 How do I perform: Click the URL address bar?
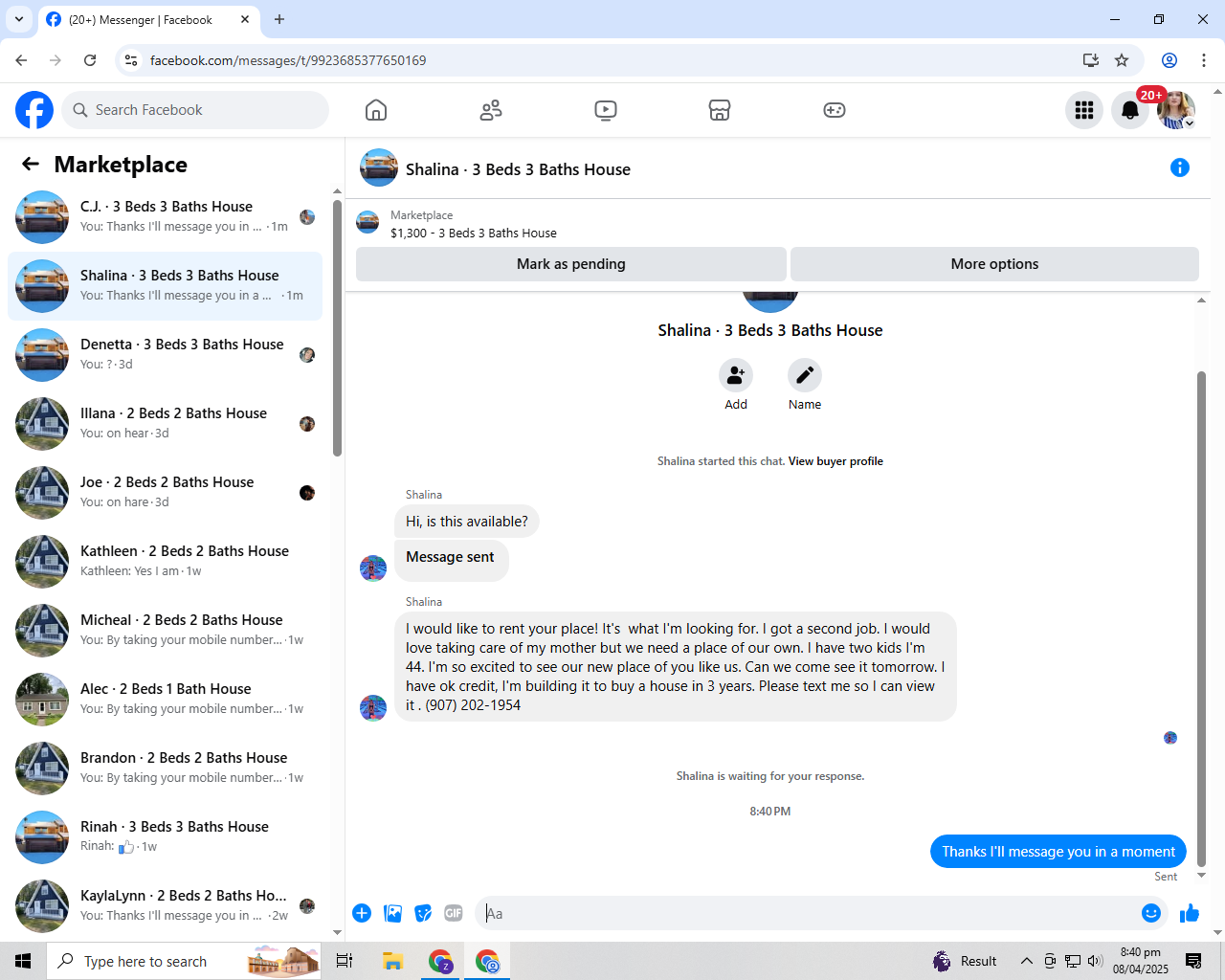click(609, 60)
